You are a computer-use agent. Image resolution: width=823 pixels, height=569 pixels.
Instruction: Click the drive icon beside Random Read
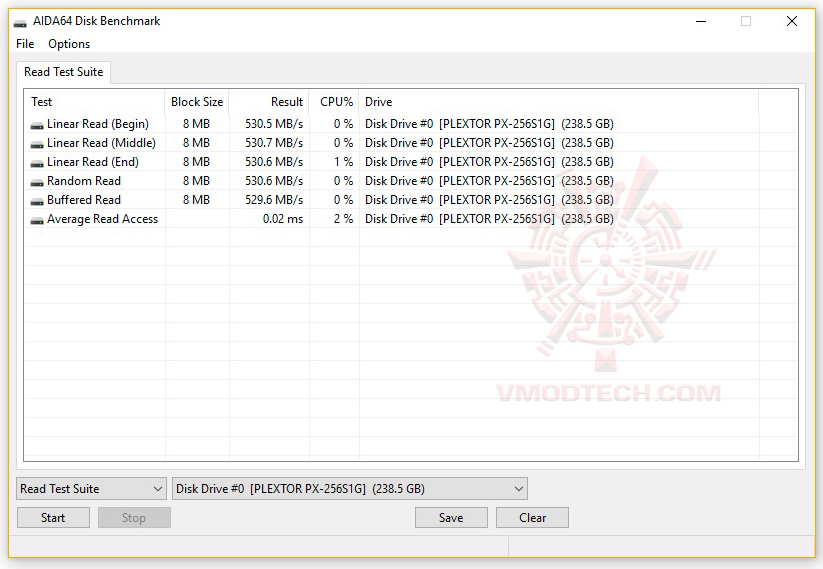pos(37,182)
